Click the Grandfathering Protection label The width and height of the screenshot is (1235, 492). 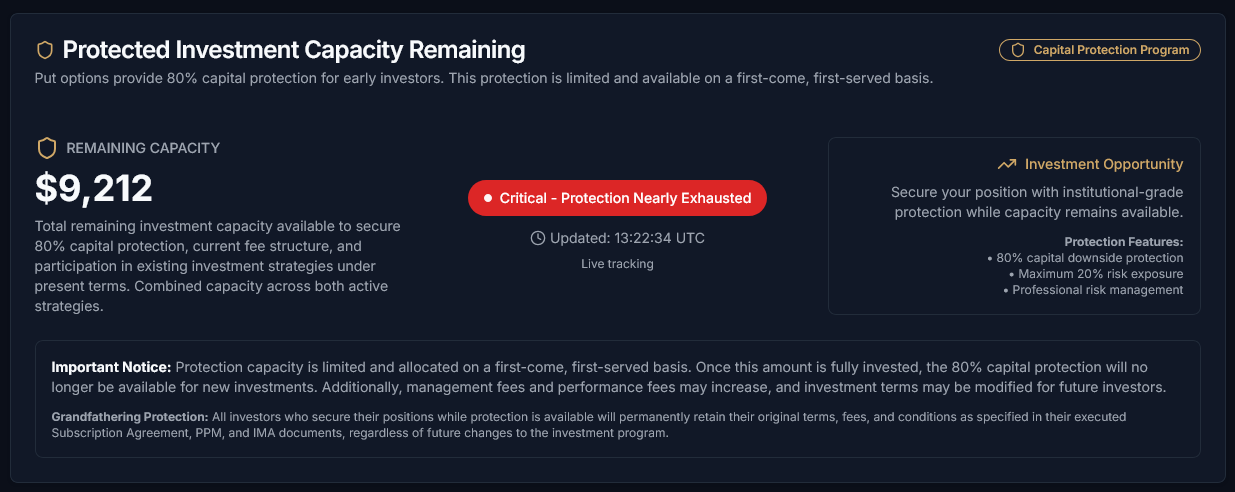129,416
